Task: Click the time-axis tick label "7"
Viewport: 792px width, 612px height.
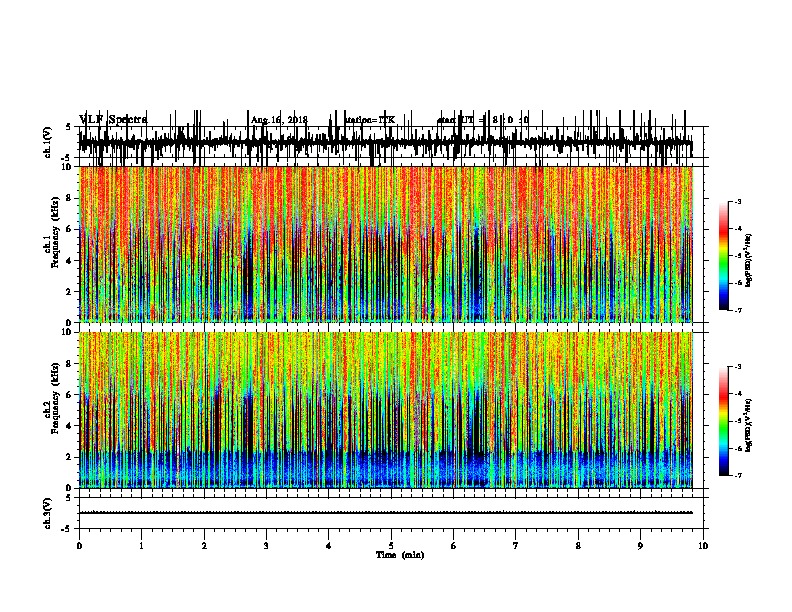Action: [x=516, y=546]
